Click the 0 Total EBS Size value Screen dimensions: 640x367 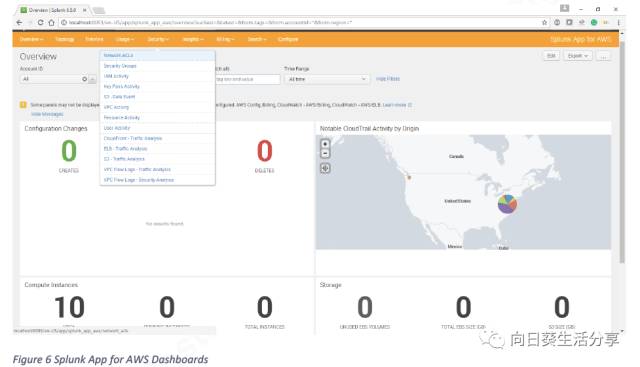tap(463, 307)
